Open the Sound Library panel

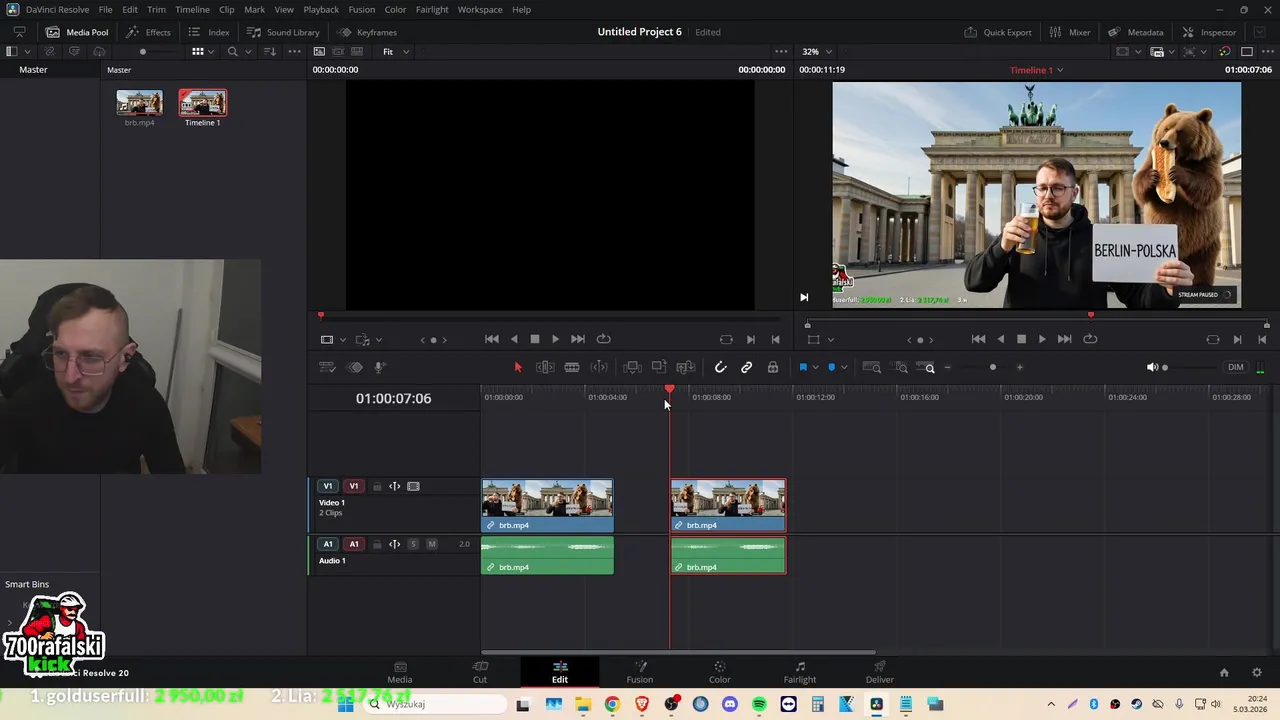(x=283, y=32)
